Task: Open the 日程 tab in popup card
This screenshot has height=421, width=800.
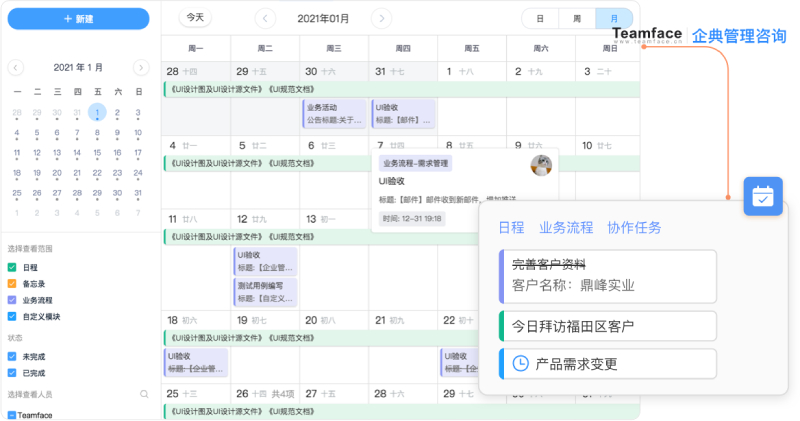Action: click(511, 228)
